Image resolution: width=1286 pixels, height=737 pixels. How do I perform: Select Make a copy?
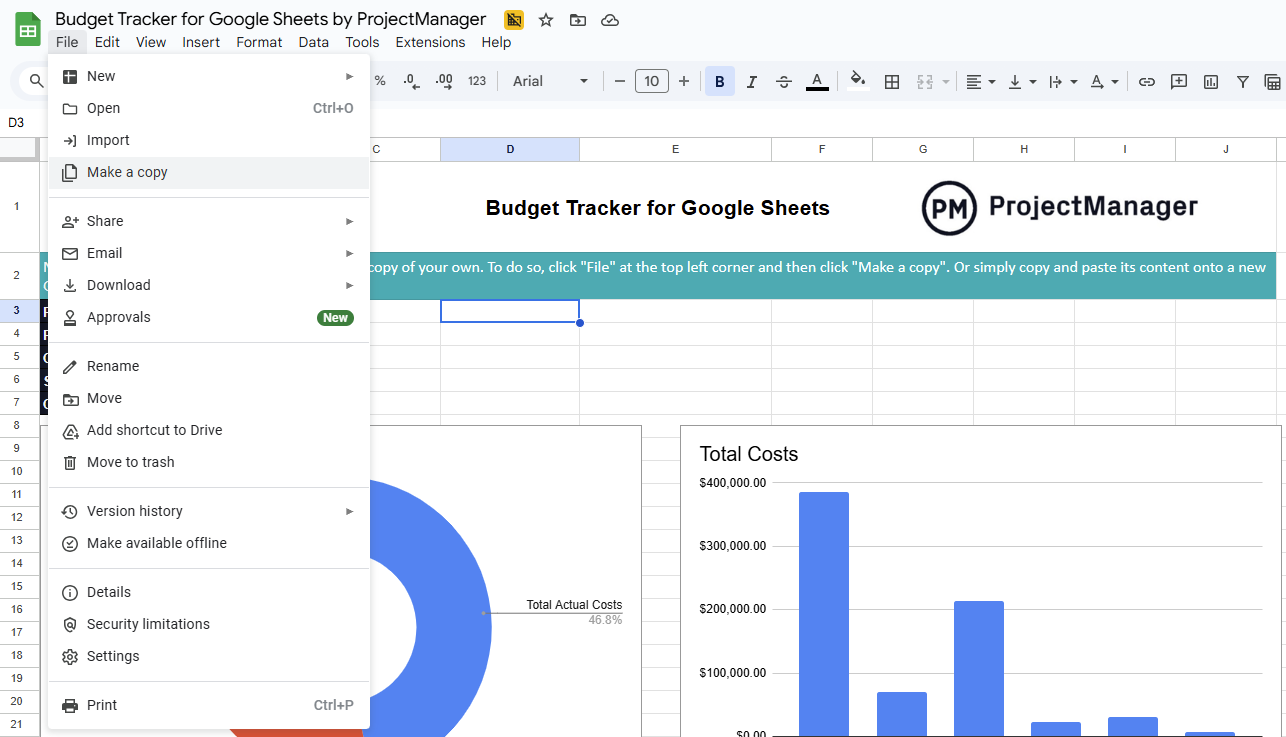tap(209, 172)
